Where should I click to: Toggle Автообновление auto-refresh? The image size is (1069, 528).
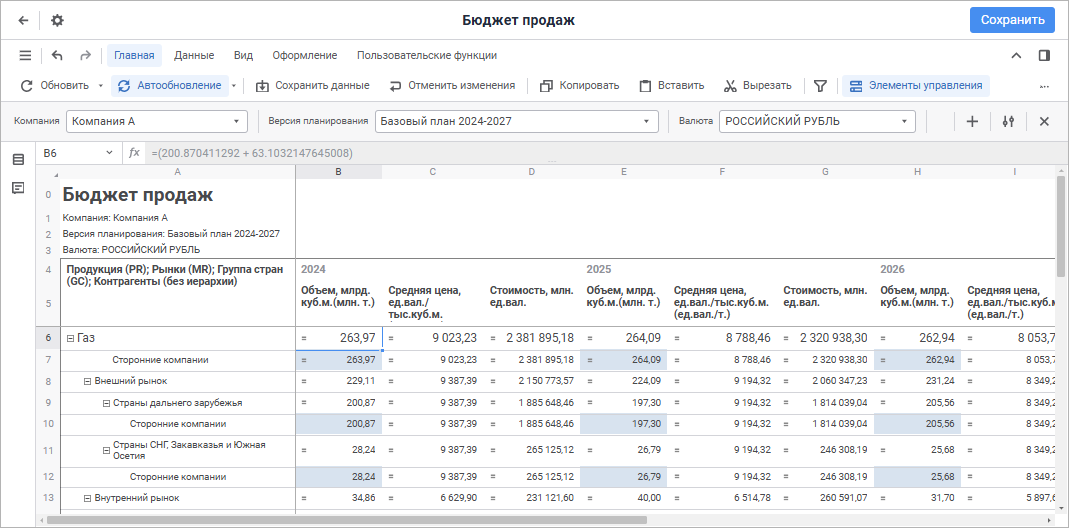coord(169,86)
